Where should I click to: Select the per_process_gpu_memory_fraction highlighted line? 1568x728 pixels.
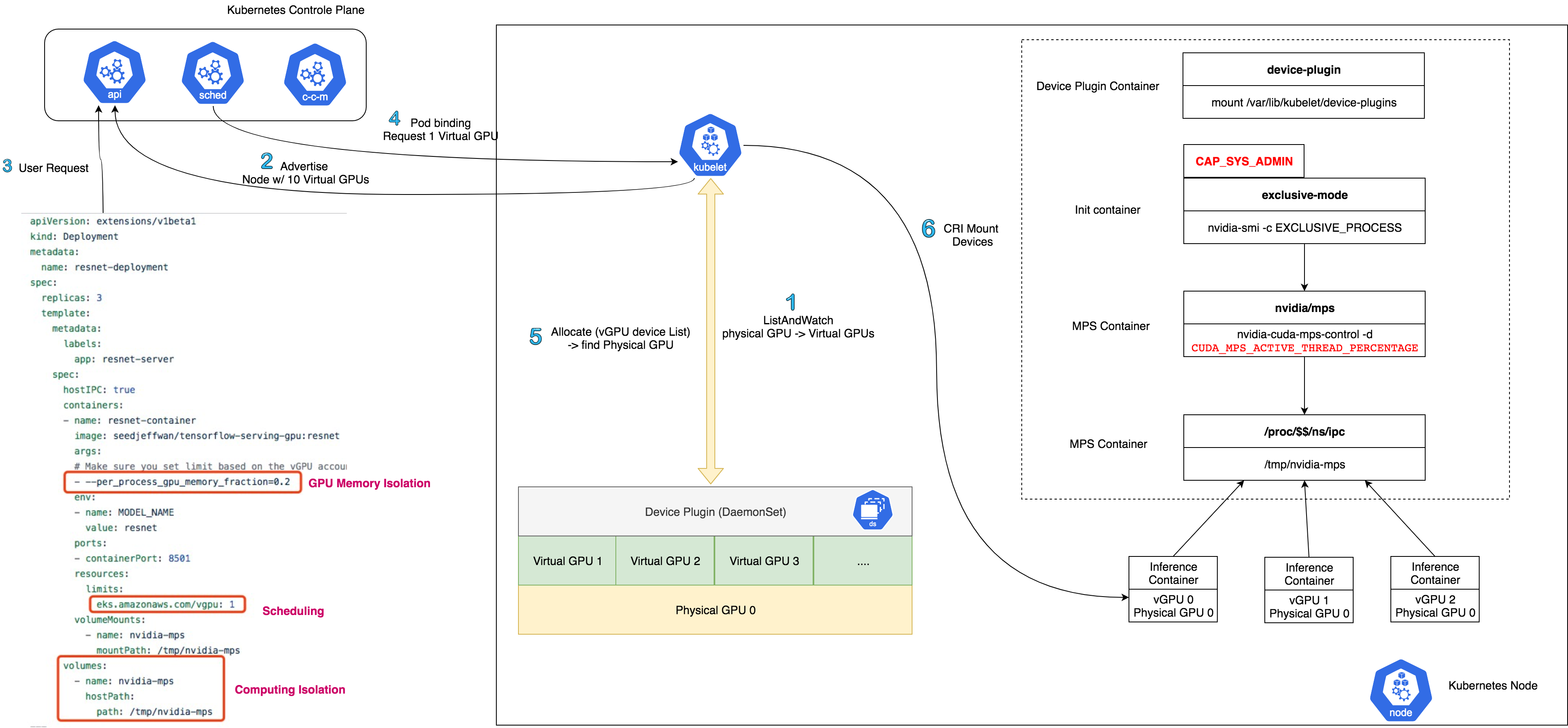[x=182, y=482]
